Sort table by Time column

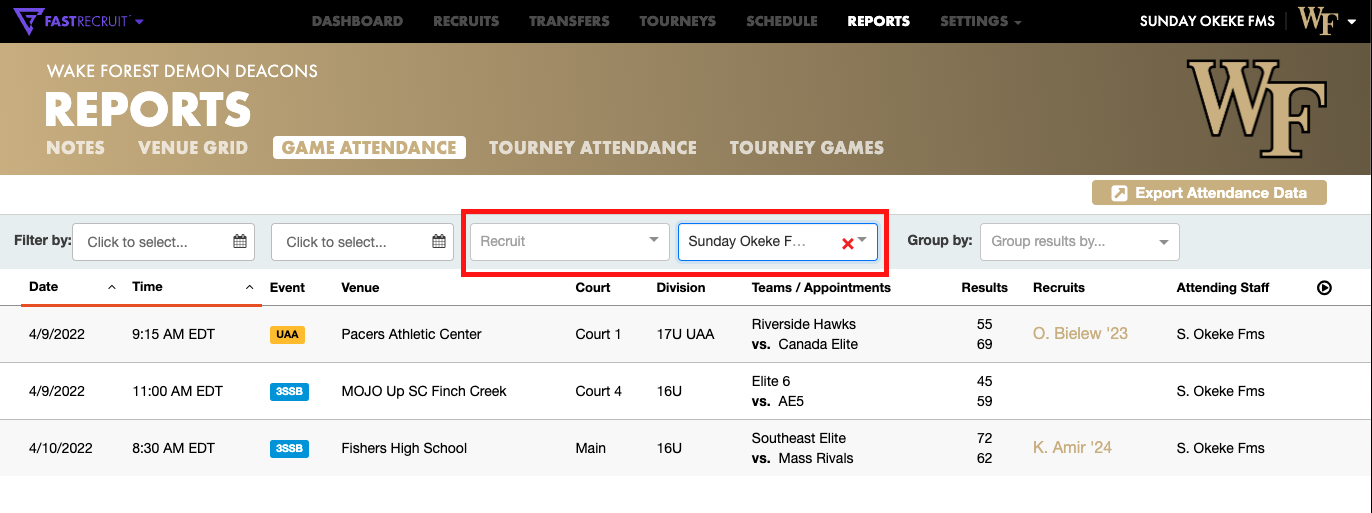(x=147, y=287)
